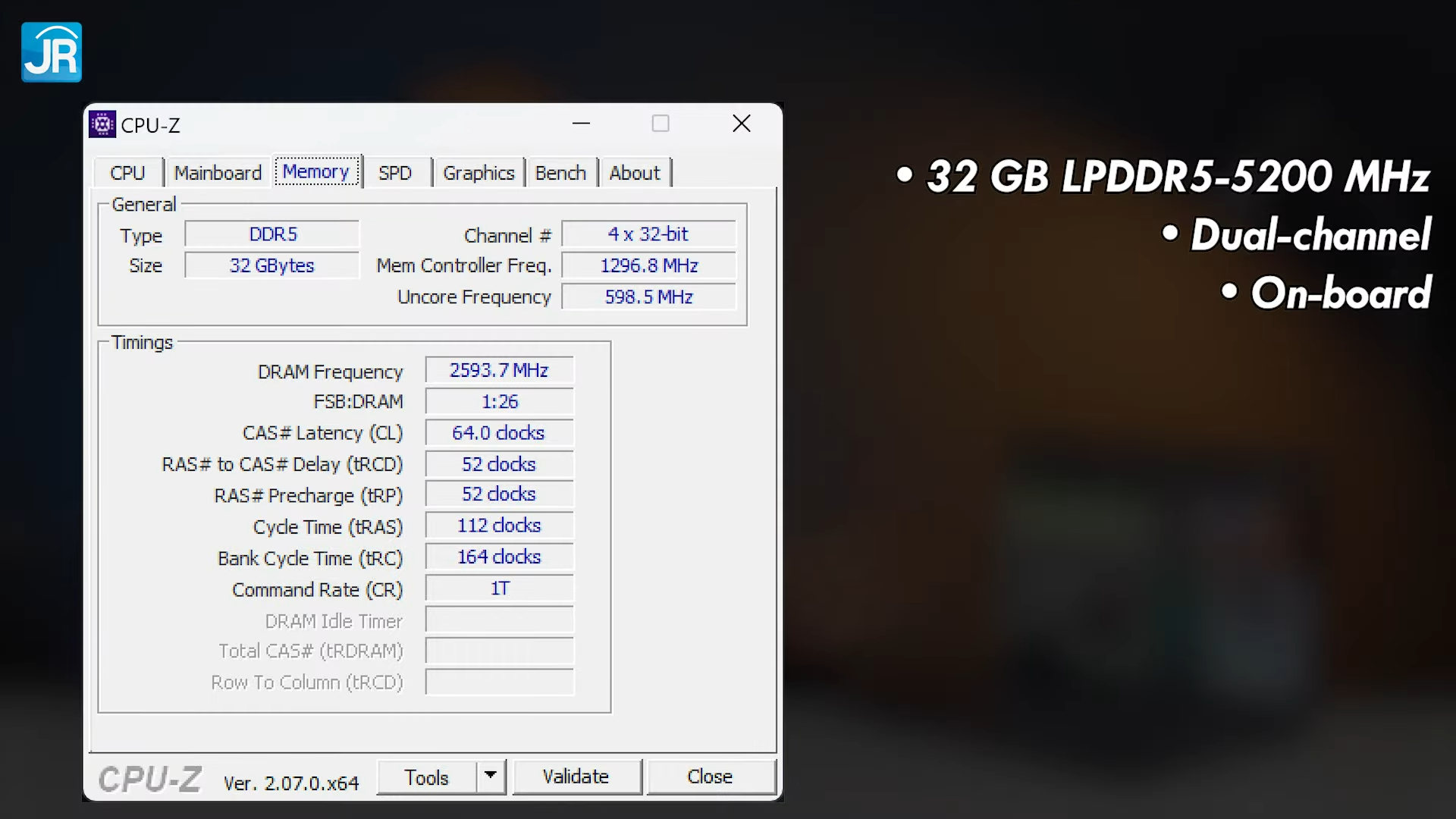
Task: Switch to the Graphics tab
Action: (x=478, y=173)
